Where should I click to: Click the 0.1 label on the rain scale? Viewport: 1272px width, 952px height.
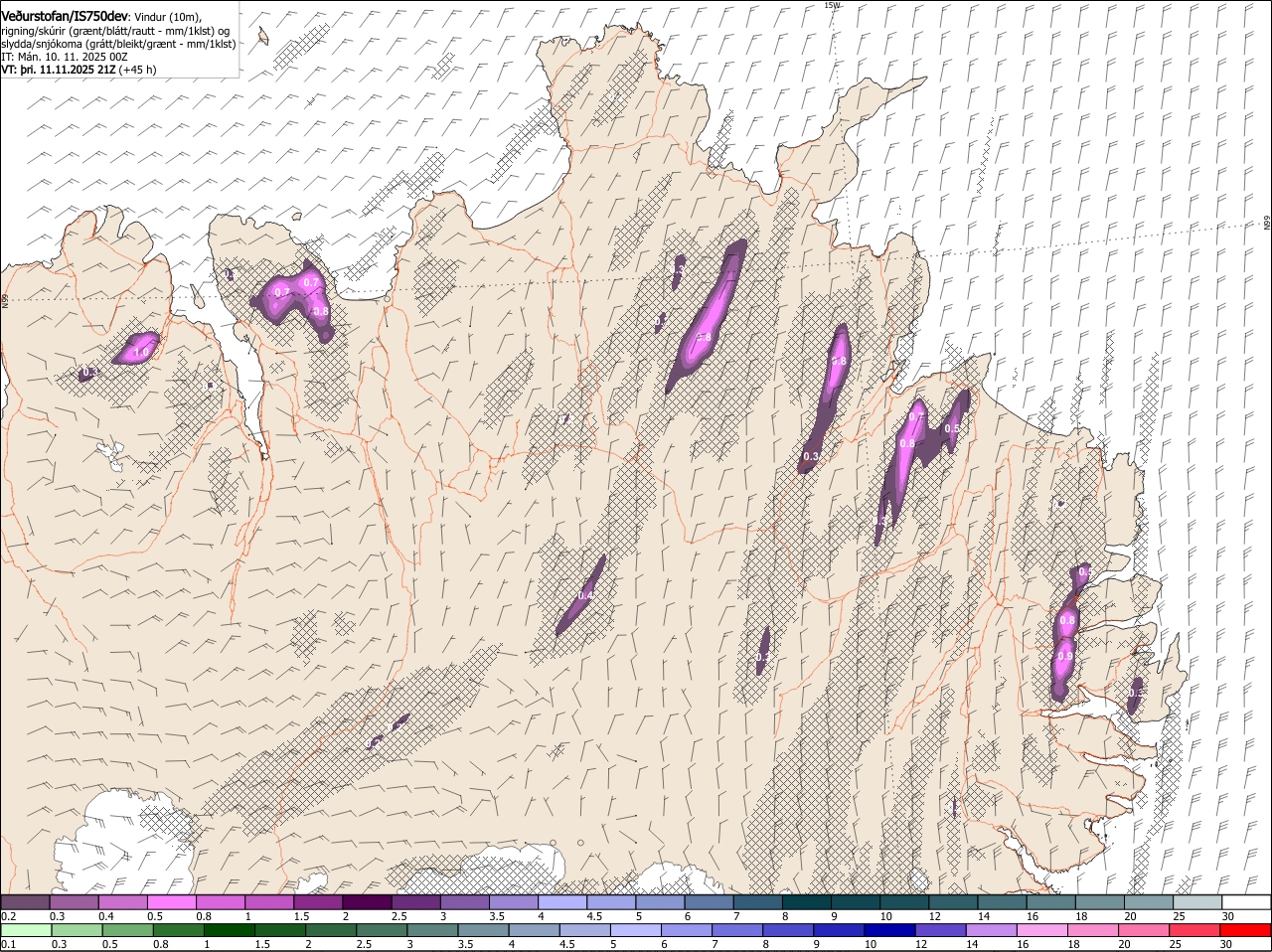point(8,943)
